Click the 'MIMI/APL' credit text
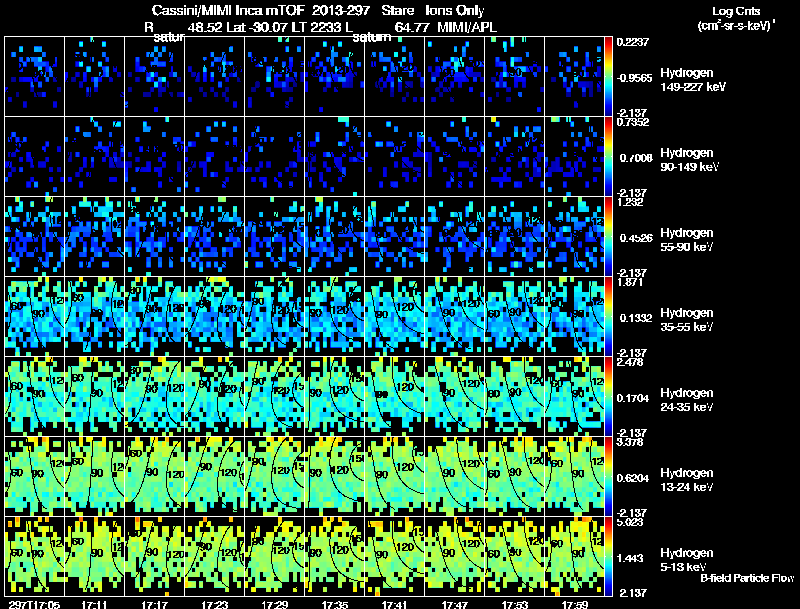This screenshot has width=800, height=609. click(467, 27)
